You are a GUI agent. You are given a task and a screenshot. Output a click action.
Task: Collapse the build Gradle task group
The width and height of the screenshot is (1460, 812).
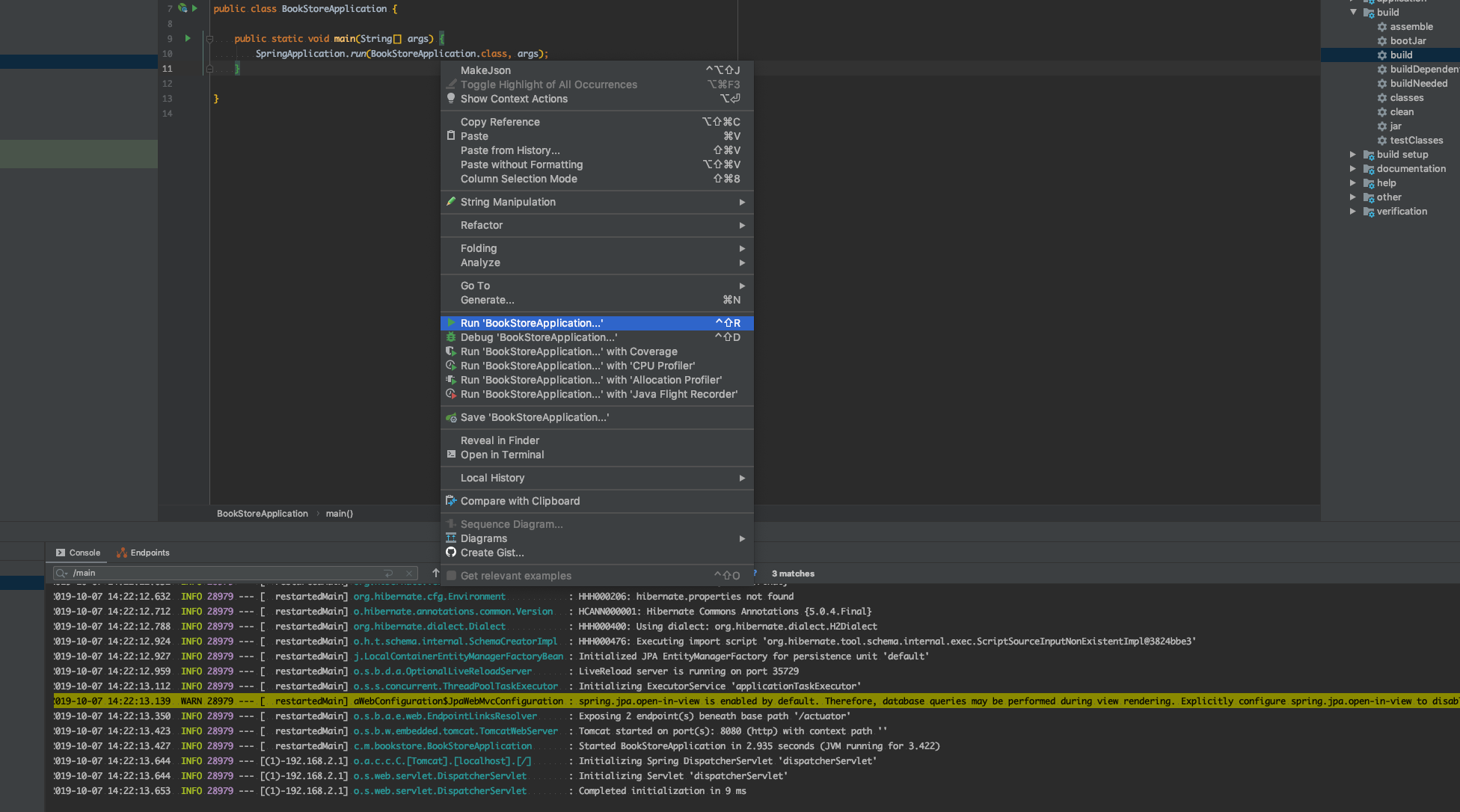point(1353,12)
